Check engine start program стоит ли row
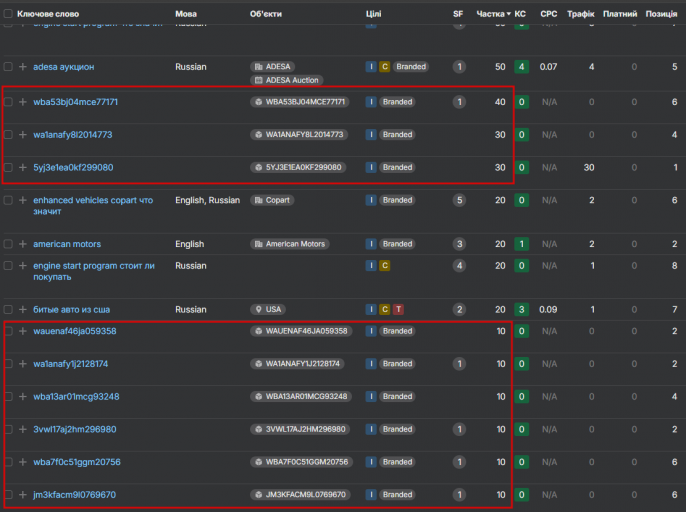Screen dimensions: 686x512 [x=8, y=266]
